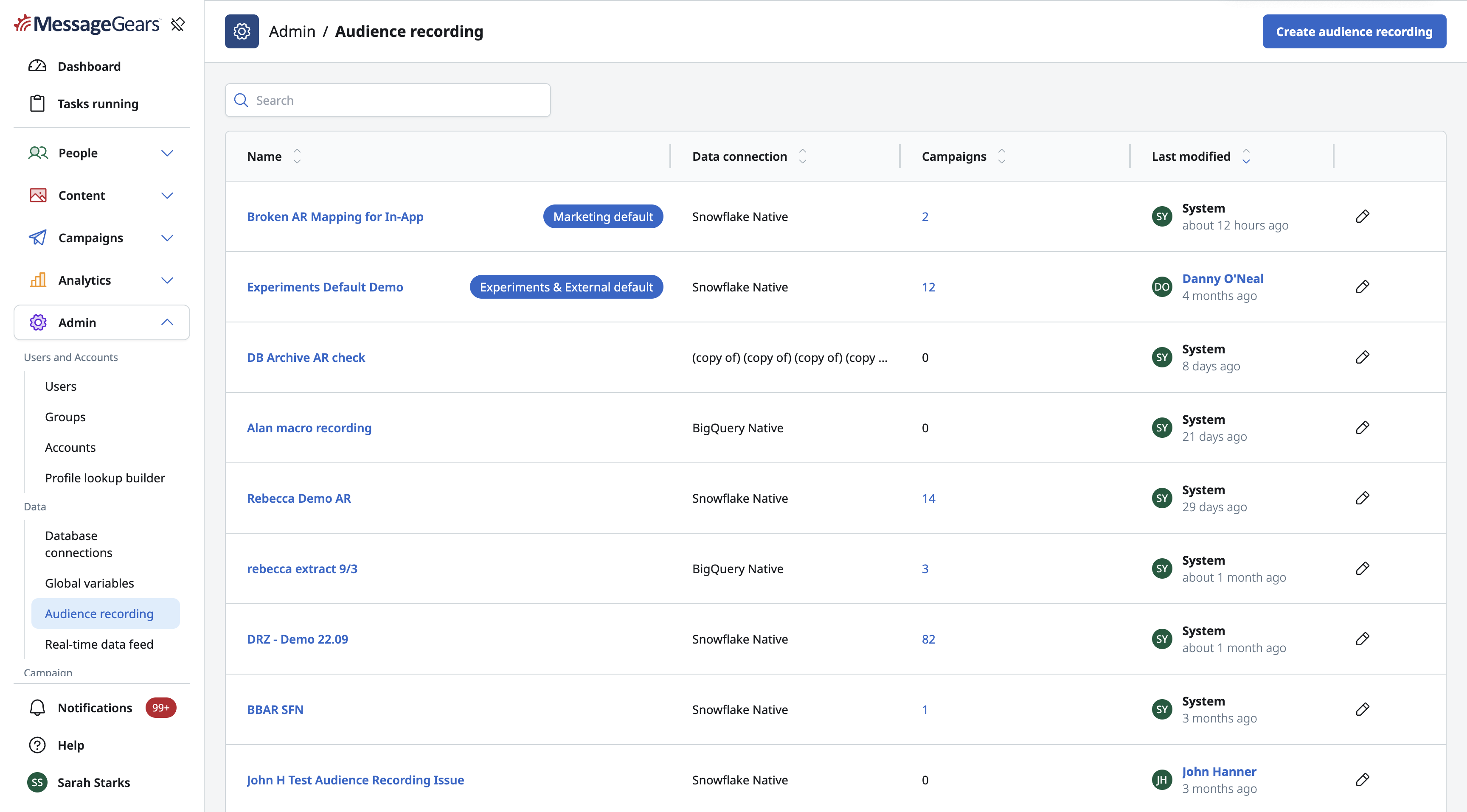
Task: Click the People icon in sidebar
Action: [x=38, y=153]
